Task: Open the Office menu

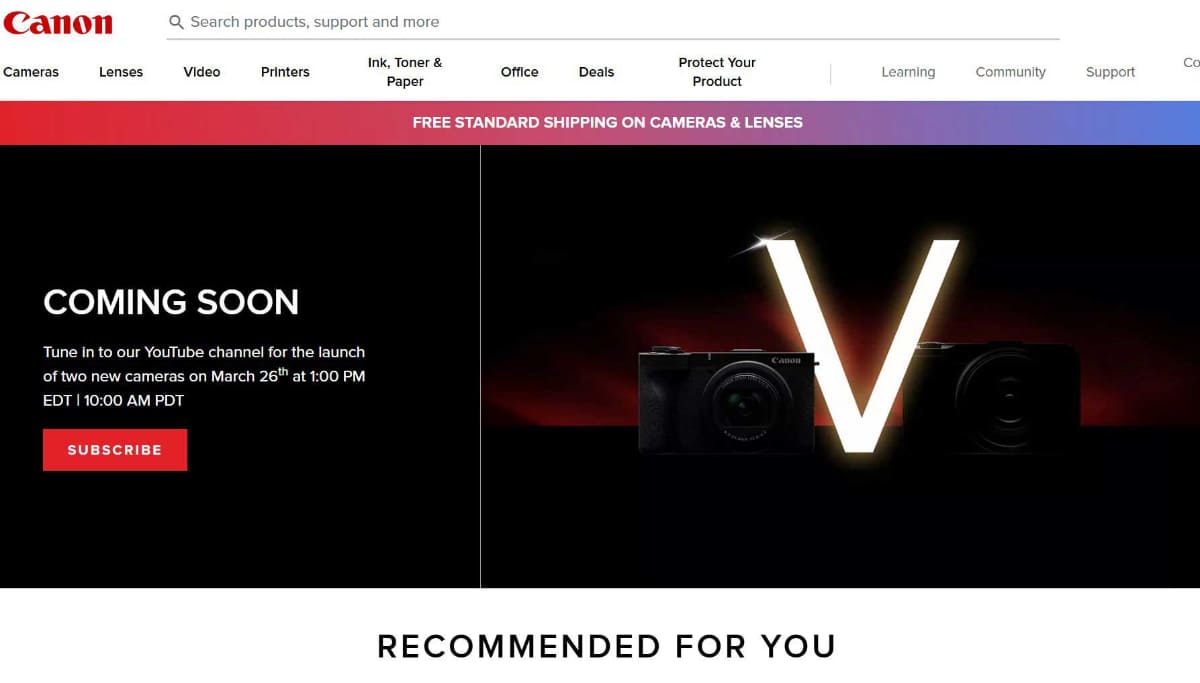Action: [520, 72]
